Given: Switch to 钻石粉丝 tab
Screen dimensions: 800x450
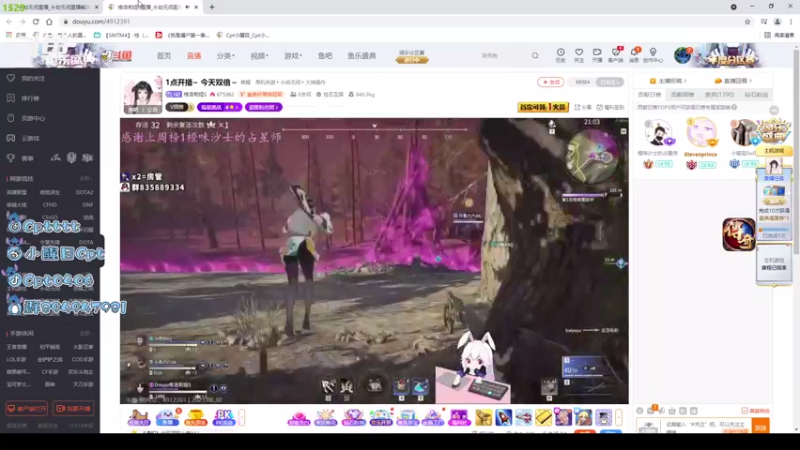Looking at the screenshot, I should (x=756, y=94).
